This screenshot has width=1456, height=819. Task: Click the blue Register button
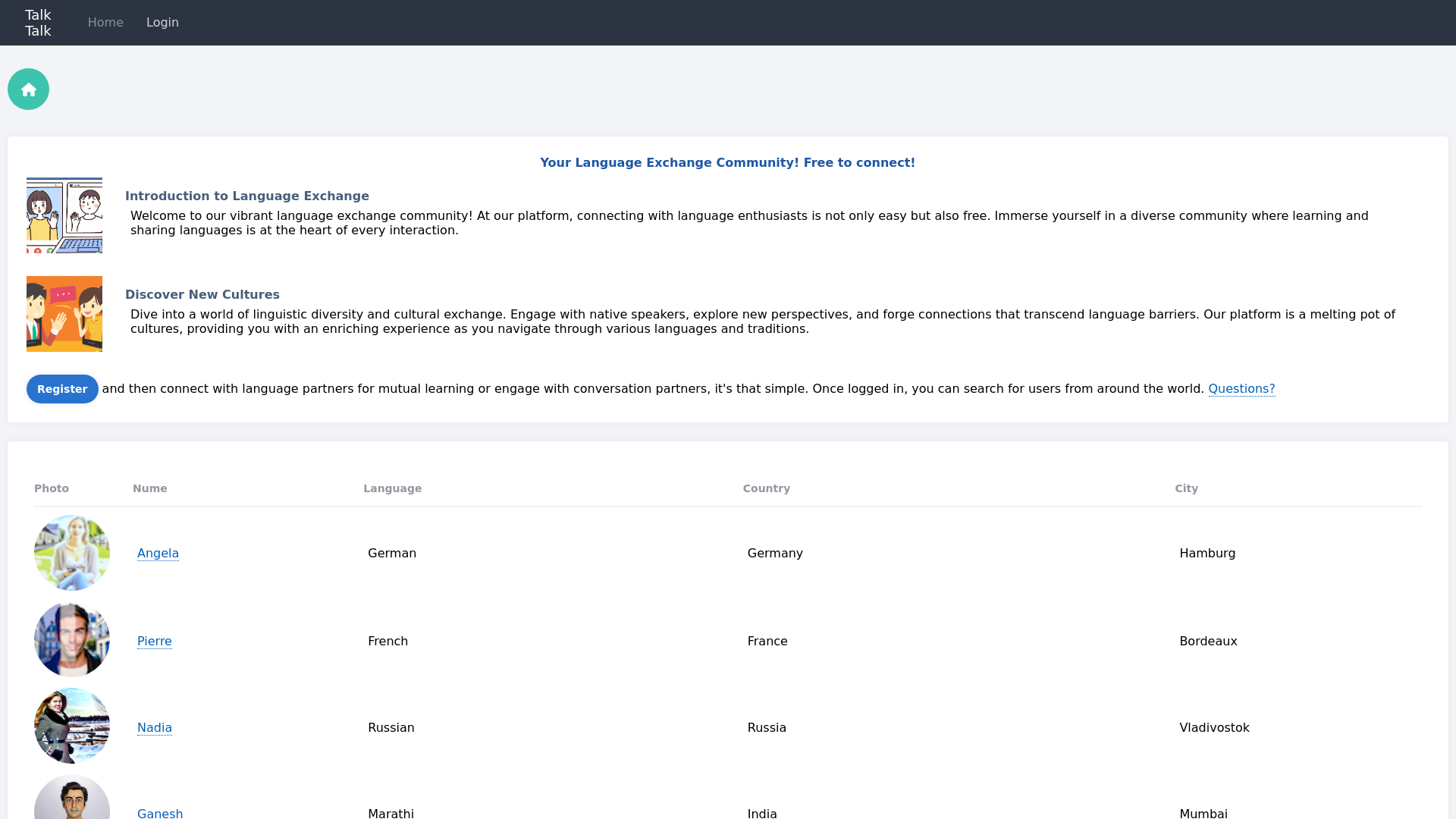(x=62, y=389)
